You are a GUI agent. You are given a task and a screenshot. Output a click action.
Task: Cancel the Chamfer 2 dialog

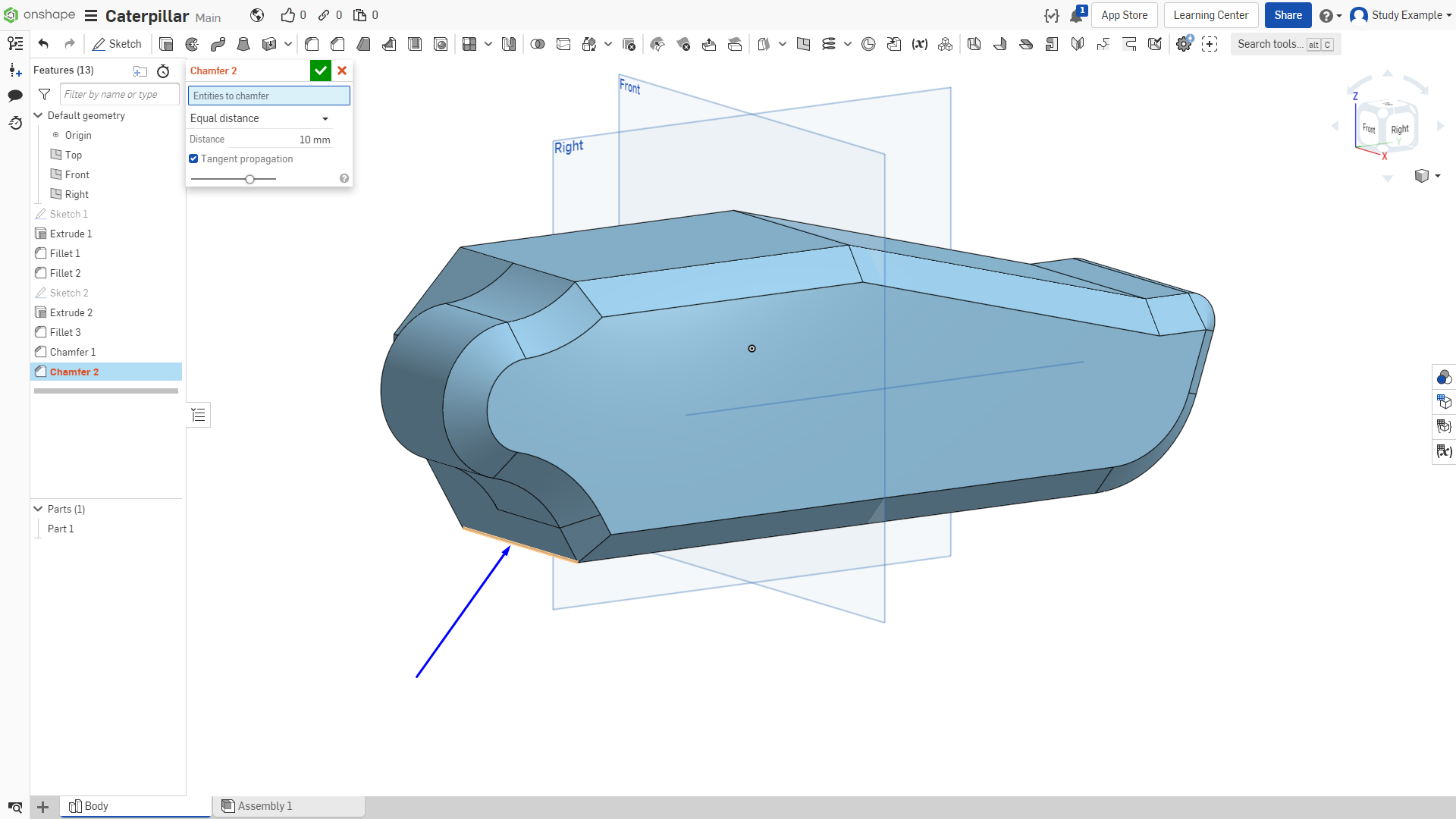click(x=342, y=71)
